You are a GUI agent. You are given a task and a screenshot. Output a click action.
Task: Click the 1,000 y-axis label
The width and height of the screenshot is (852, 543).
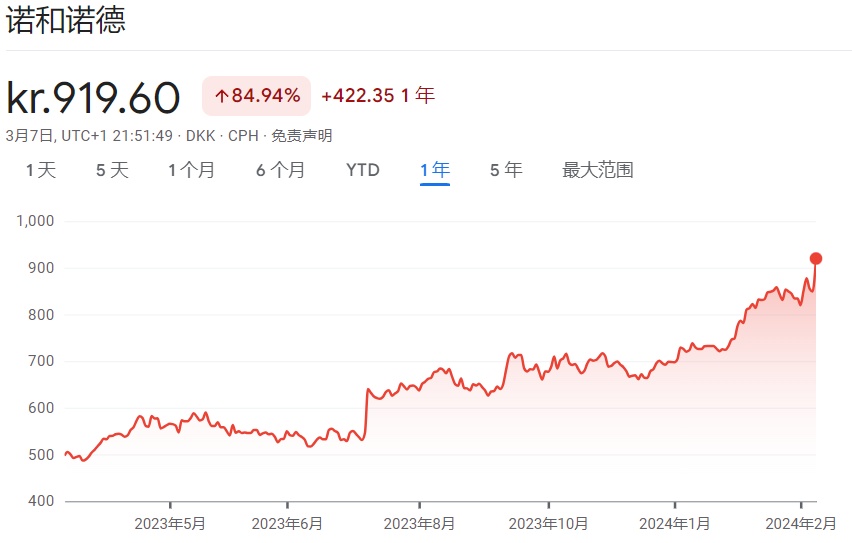point(35,221)
